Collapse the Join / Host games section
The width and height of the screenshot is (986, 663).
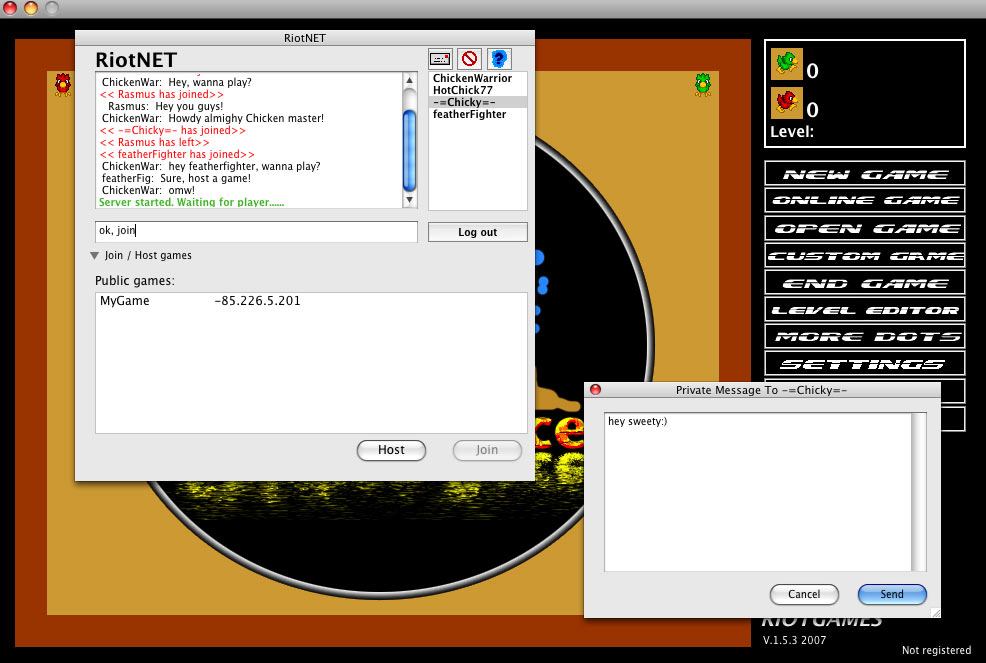(94, 255)
